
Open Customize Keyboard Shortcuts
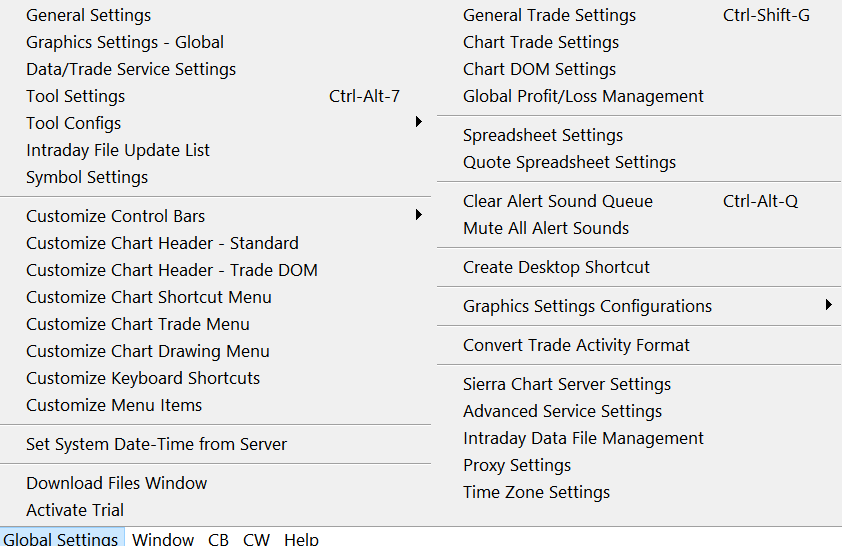(143, 378)
